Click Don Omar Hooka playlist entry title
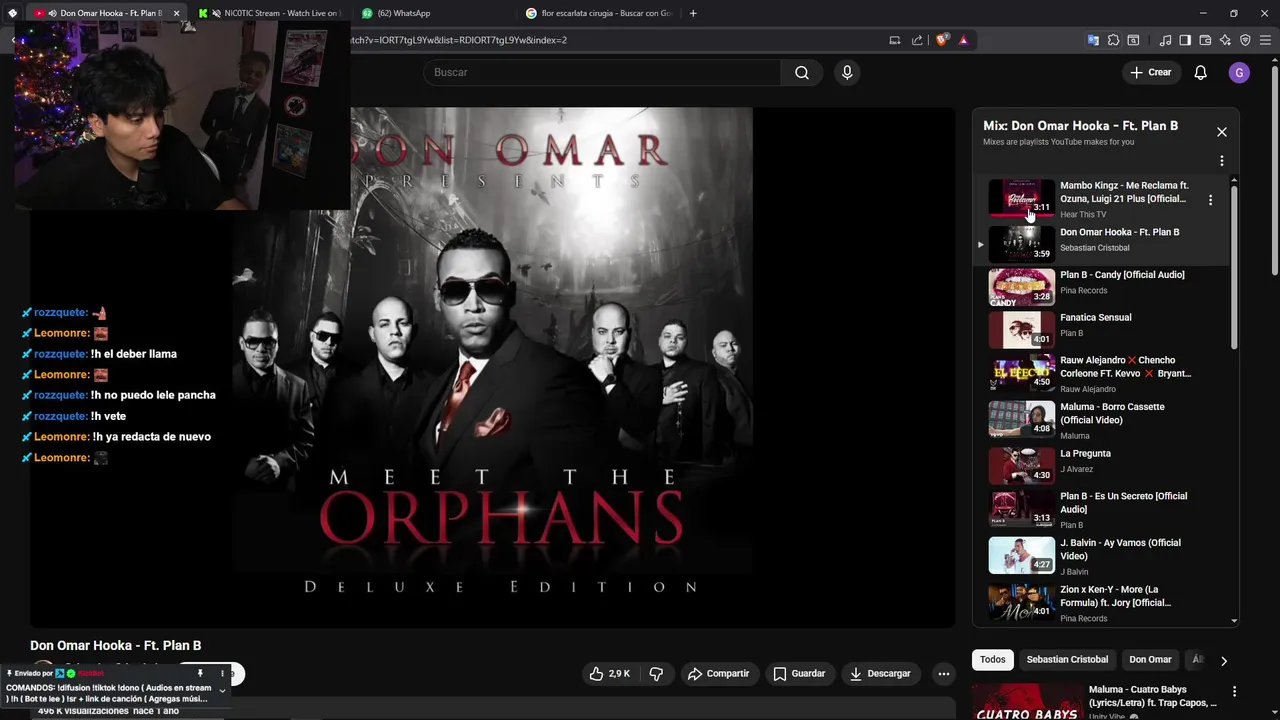Image resolution: width=1280 pixels, height=720 pixels. 1119,232
